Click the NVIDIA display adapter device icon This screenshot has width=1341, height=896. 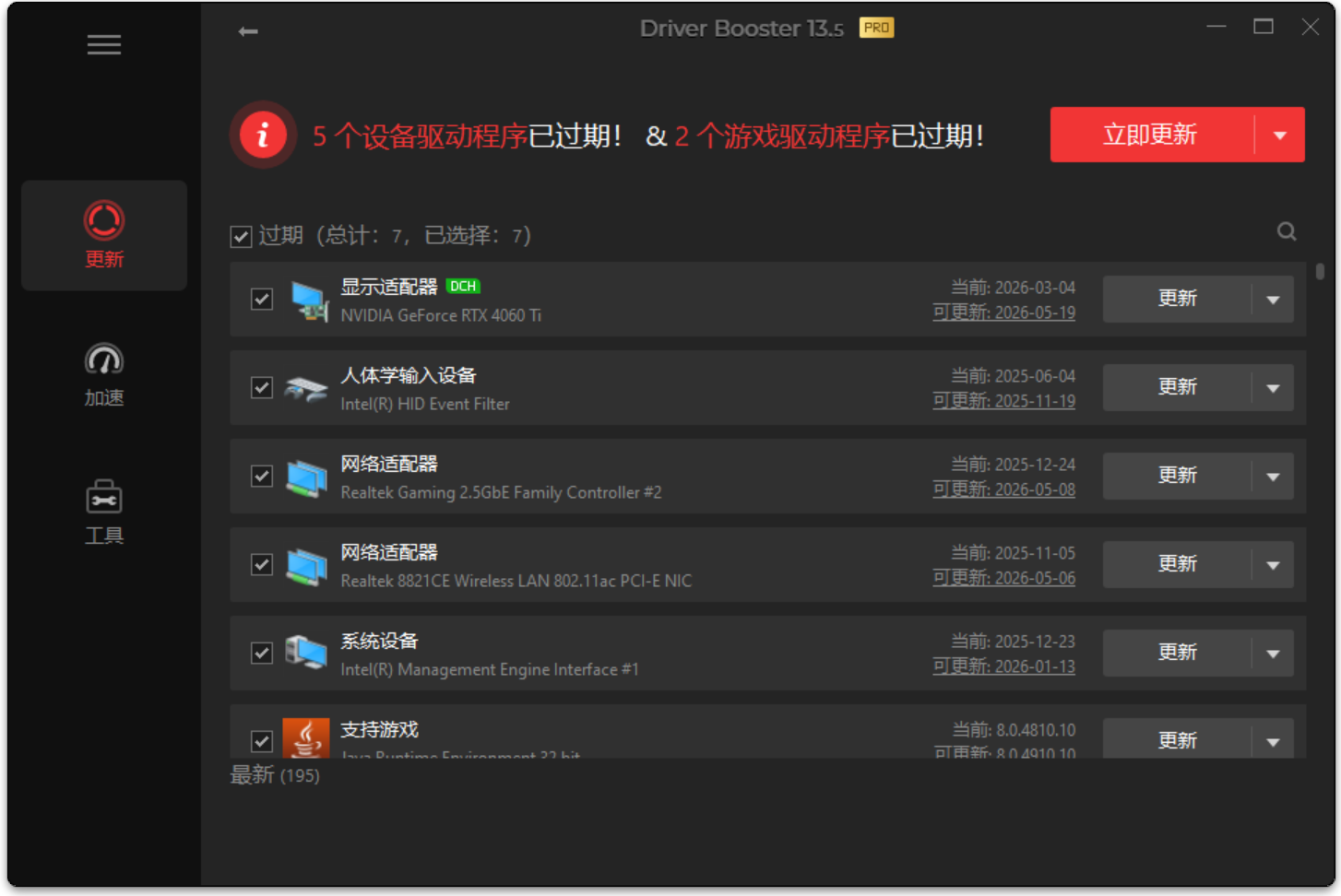pos(309,300)
